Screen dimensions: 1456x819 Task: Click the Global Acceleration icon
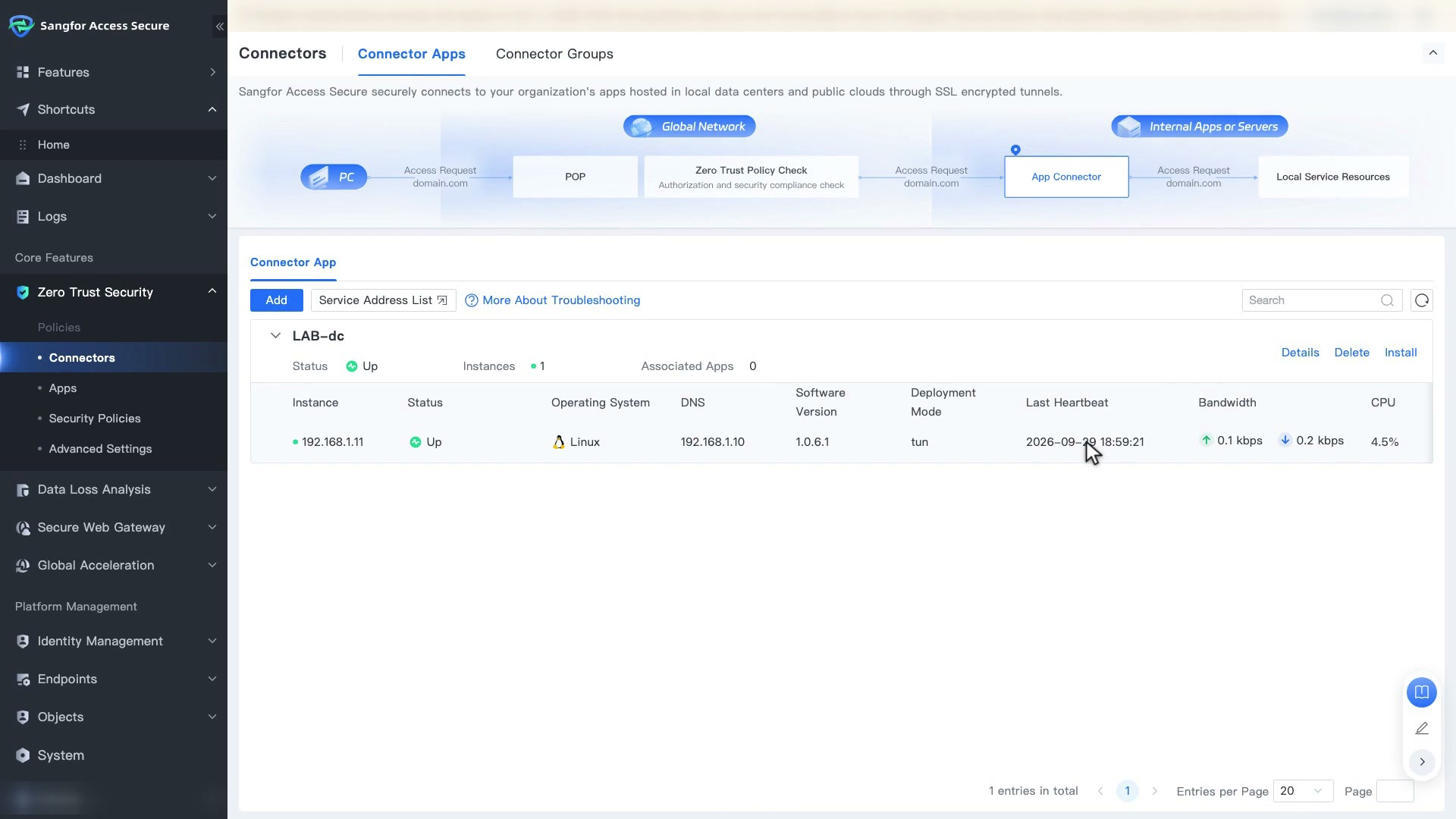click(23, 566)
